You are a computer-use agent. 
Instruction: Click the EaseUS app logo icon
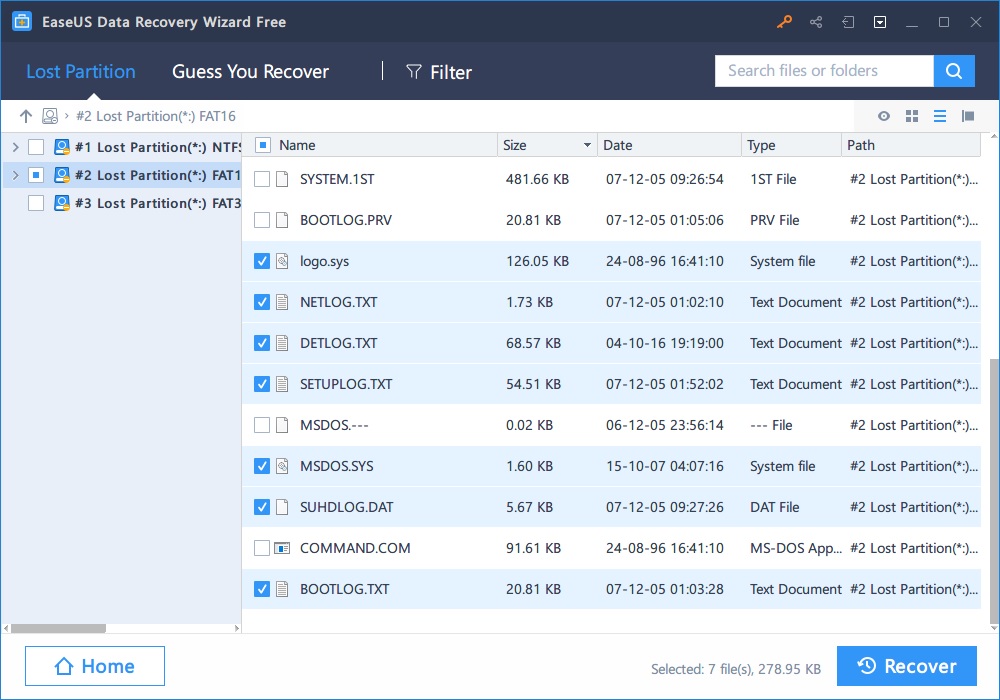tap(22, 22)
